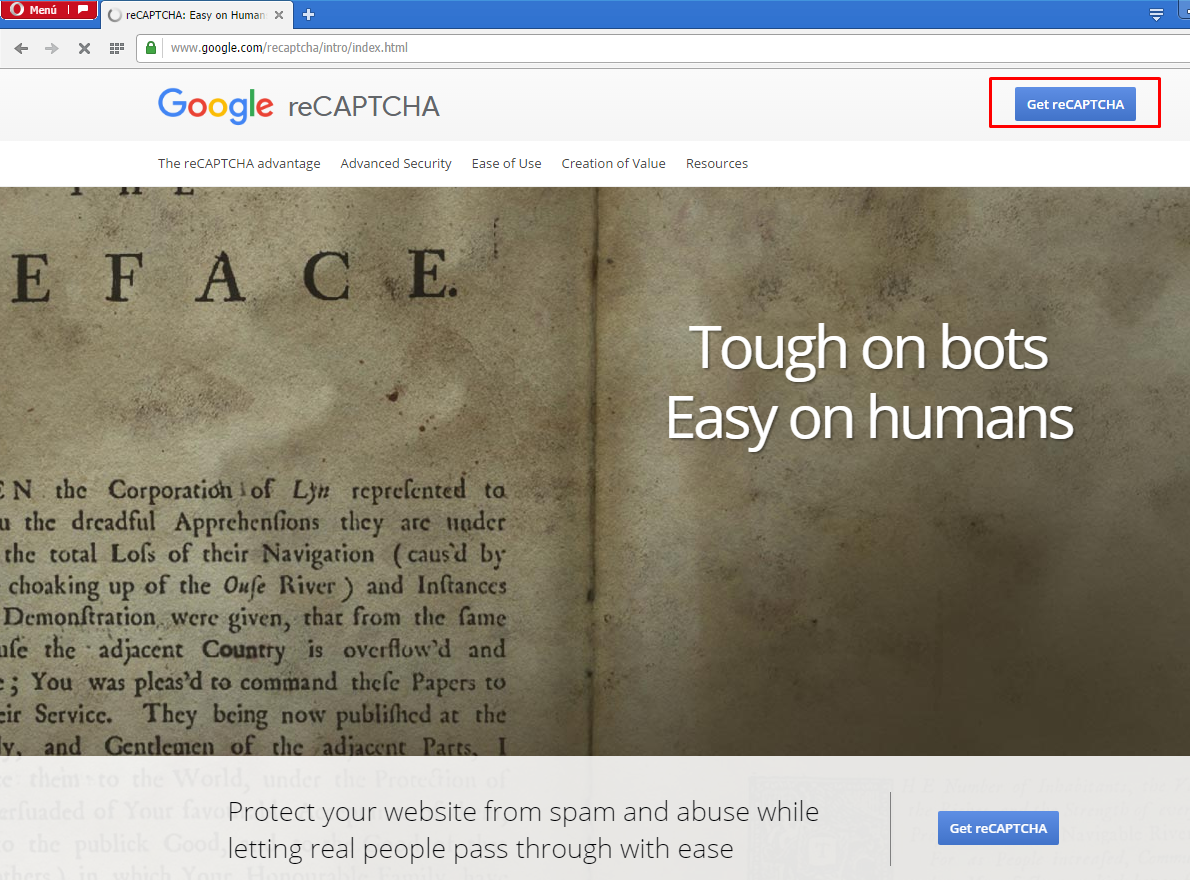Go to Advanced Security section
Screen dimensions: 1190x880
395,163
